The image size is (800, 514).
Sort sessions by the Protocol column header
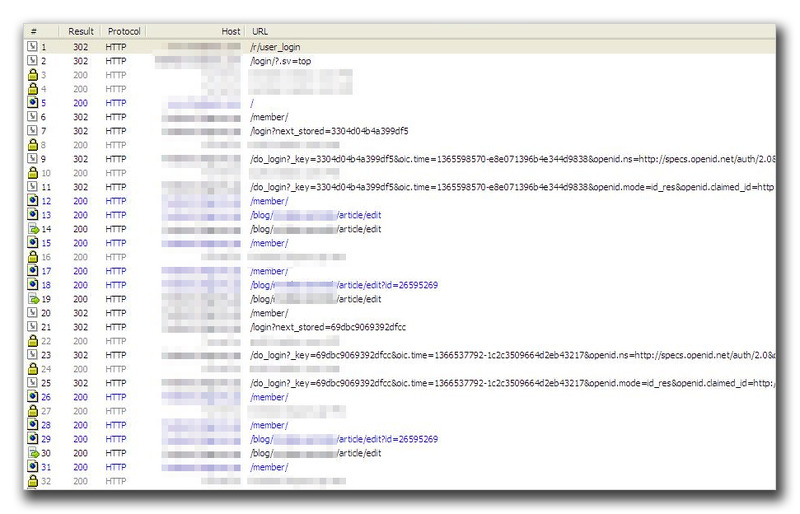(x=124, y=32)
